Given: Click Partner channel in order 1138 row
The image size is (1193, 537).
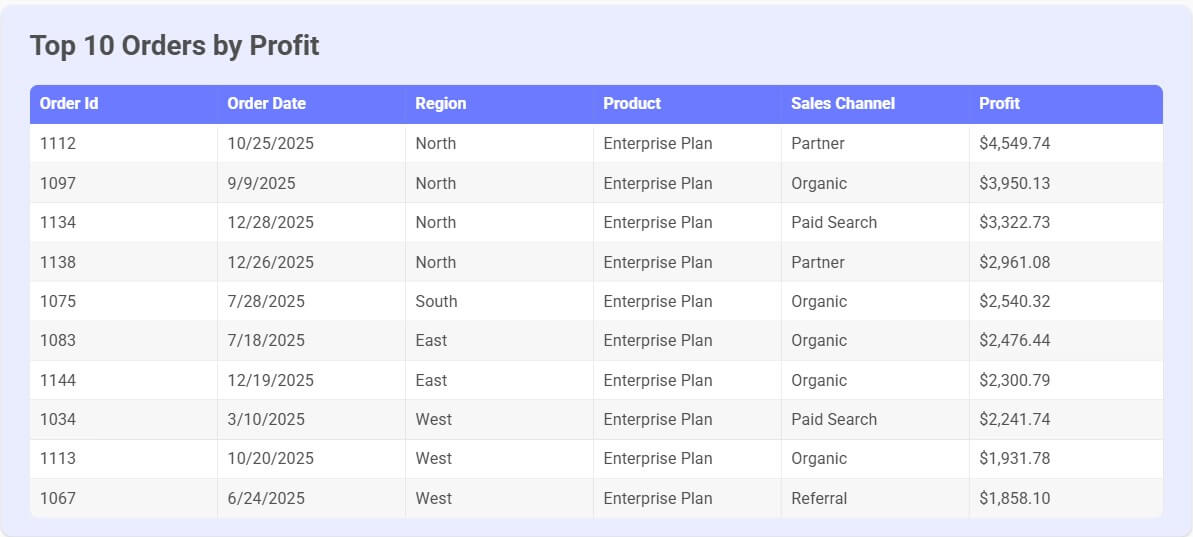Looking at the screenshot, I should (818, 262).
